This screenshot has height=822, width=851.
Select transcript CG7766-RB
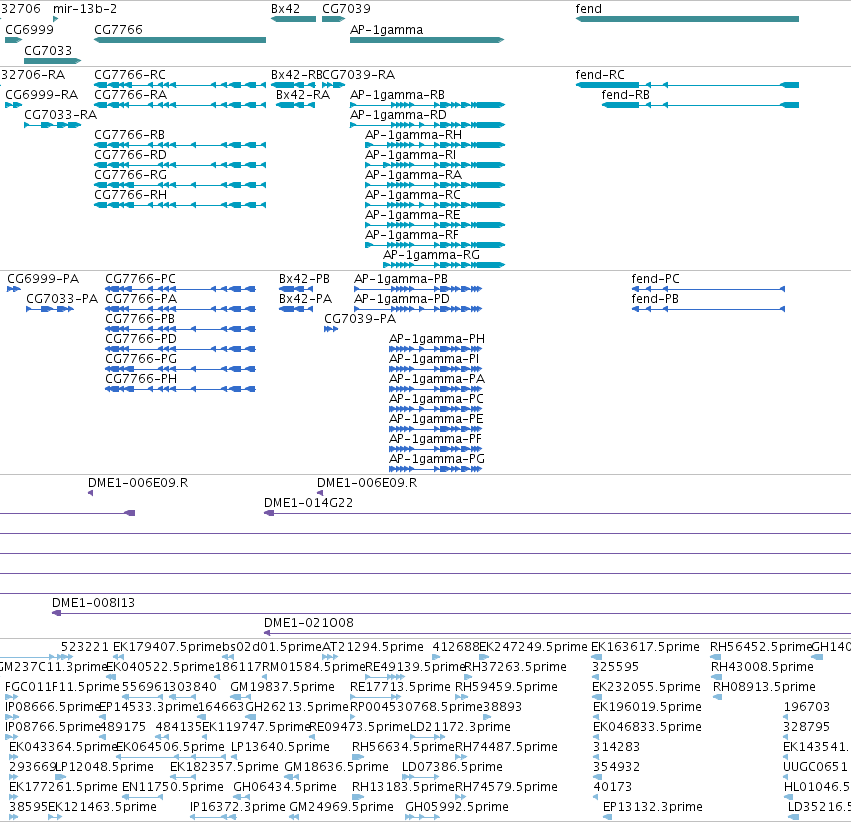[129, 135]
